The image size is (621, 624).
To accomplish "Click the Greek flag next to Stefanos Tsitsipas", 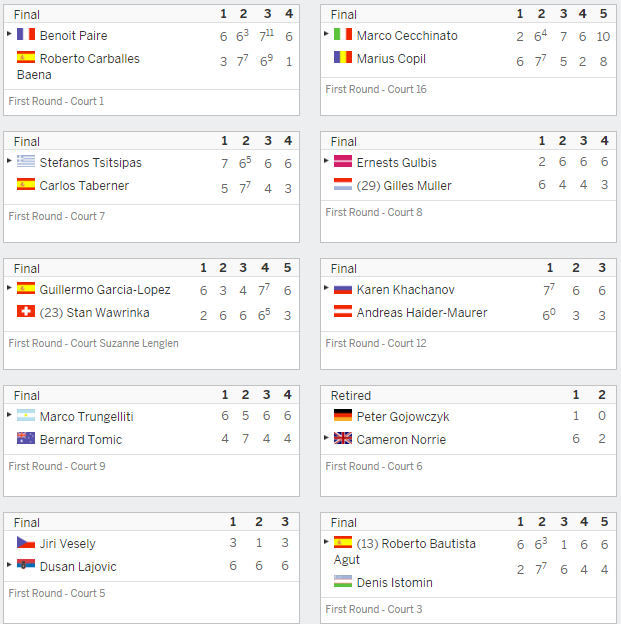I will coord(26,161).
